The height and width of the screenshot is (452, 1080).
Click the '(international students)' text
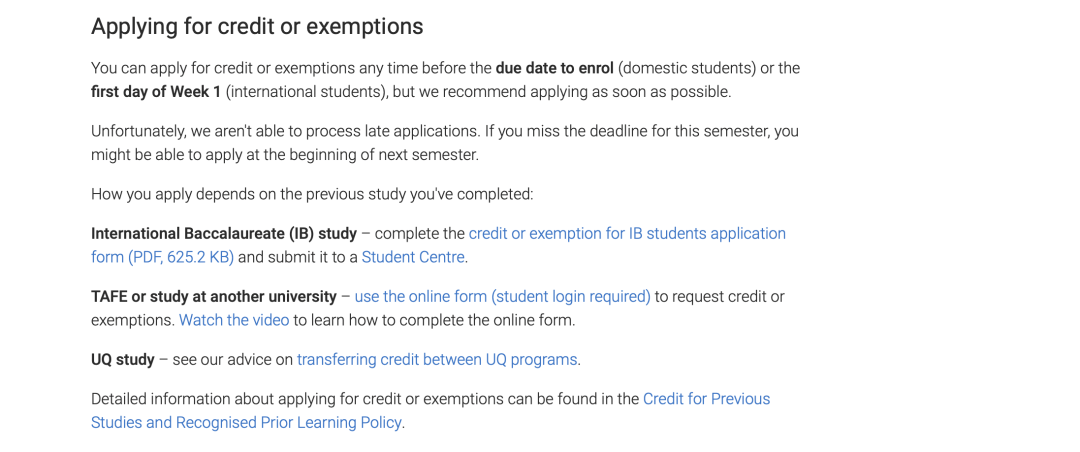[304, 92]
